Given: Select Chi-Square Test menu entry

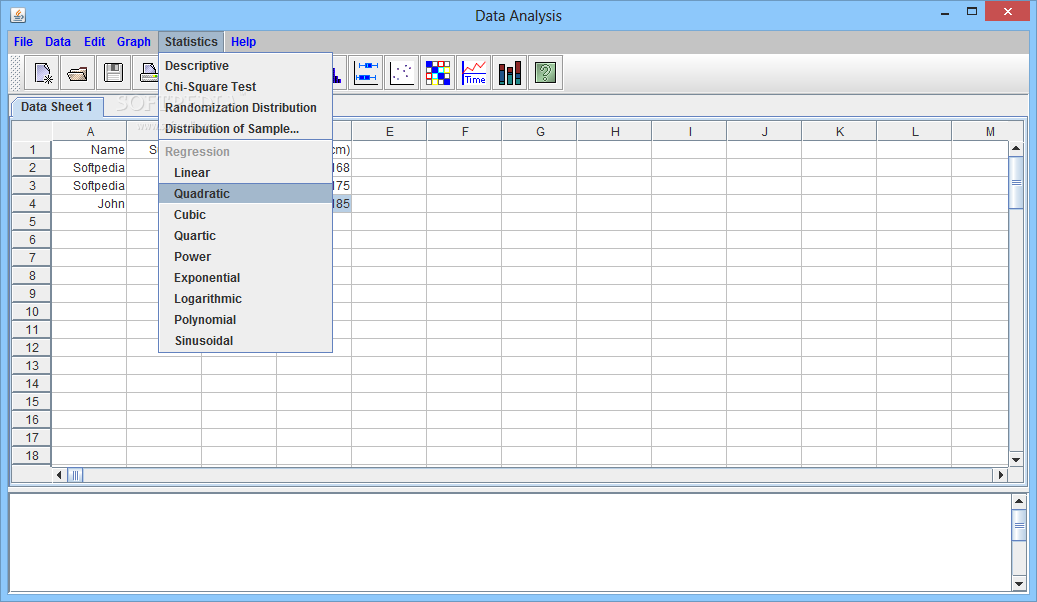Looking at the screenshot, I should coord(245,87).
